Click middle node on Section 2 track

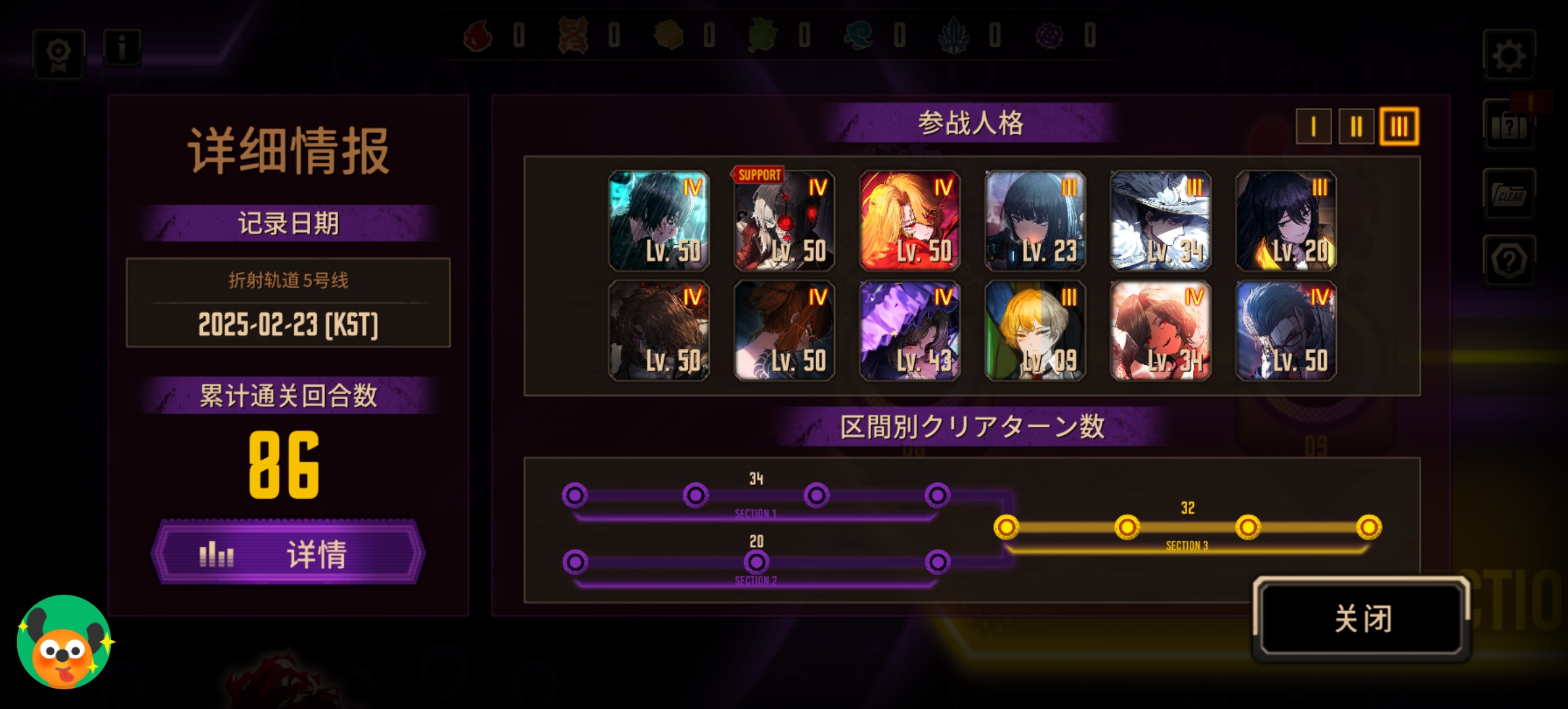[x=756, y=562]
